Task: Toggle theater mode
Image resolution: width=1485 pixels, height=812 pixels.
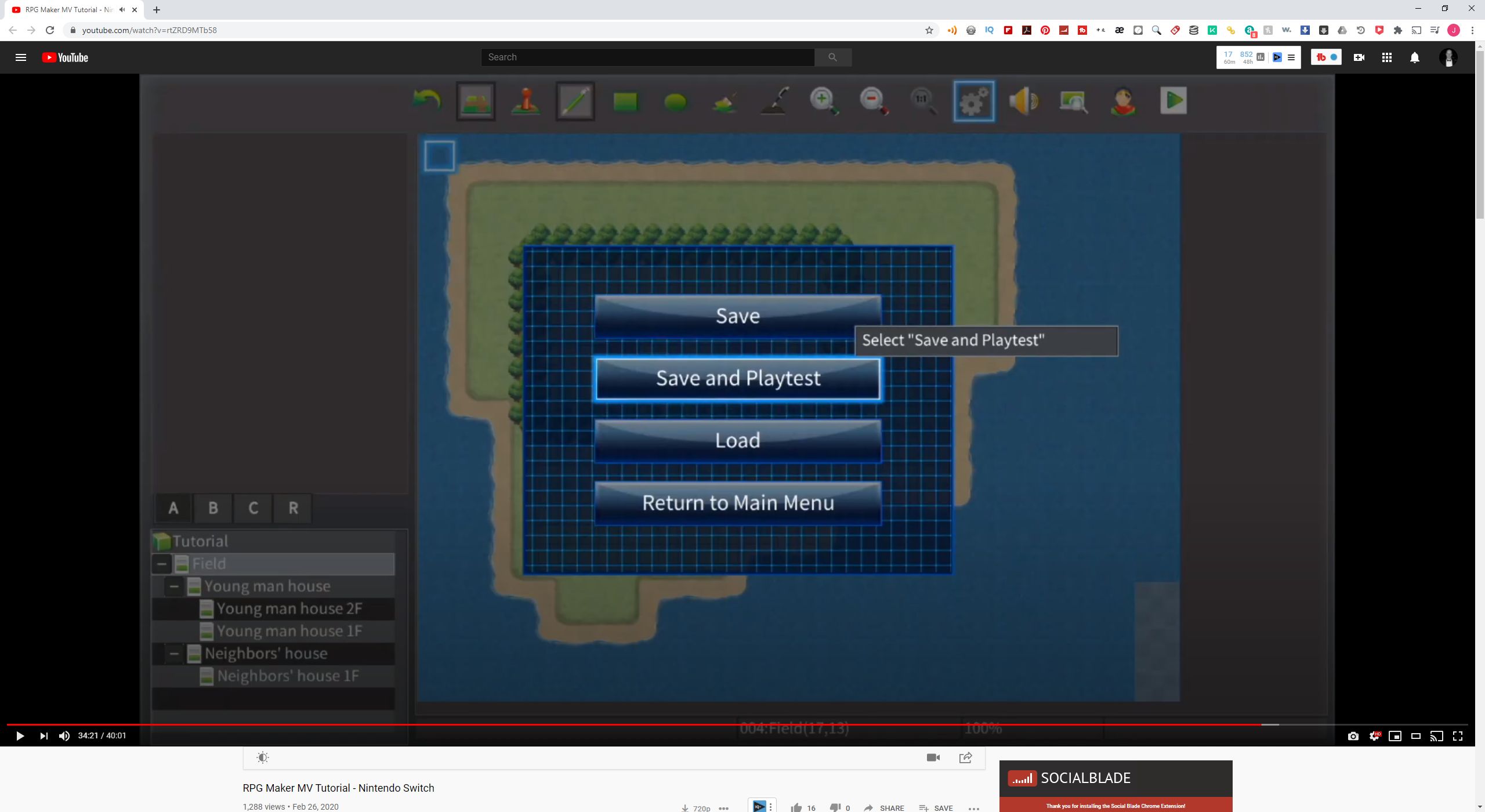Action: [x=1416, y=736]
